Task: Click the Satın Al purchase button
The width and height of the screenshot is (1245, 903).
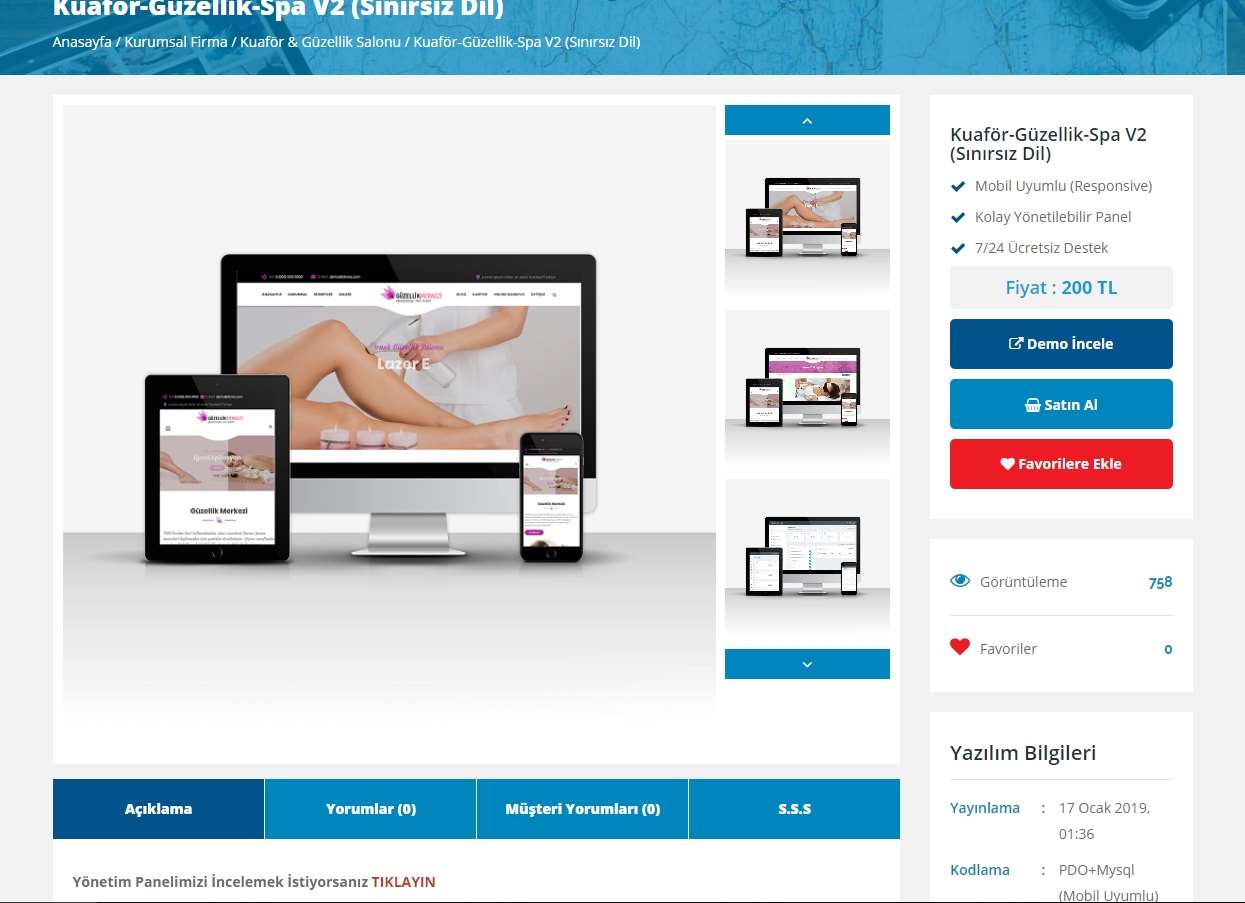Action: coord(1061,404)
